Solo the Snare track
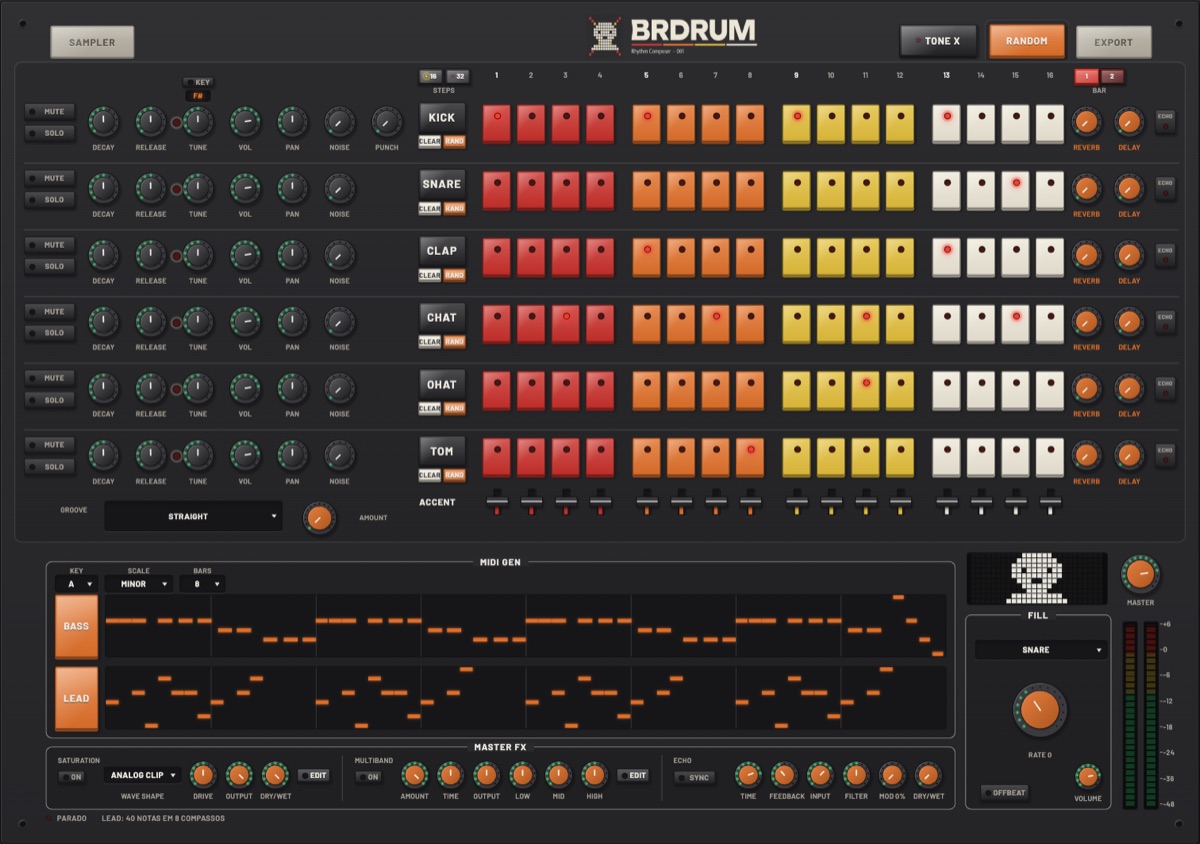 coord(50,200)
